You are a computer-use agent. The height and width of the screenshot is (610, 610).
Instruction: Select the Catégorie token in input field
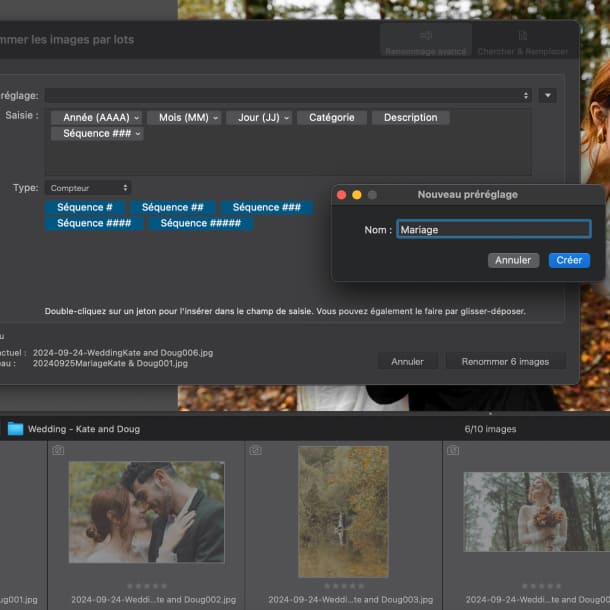coord(331,118)
